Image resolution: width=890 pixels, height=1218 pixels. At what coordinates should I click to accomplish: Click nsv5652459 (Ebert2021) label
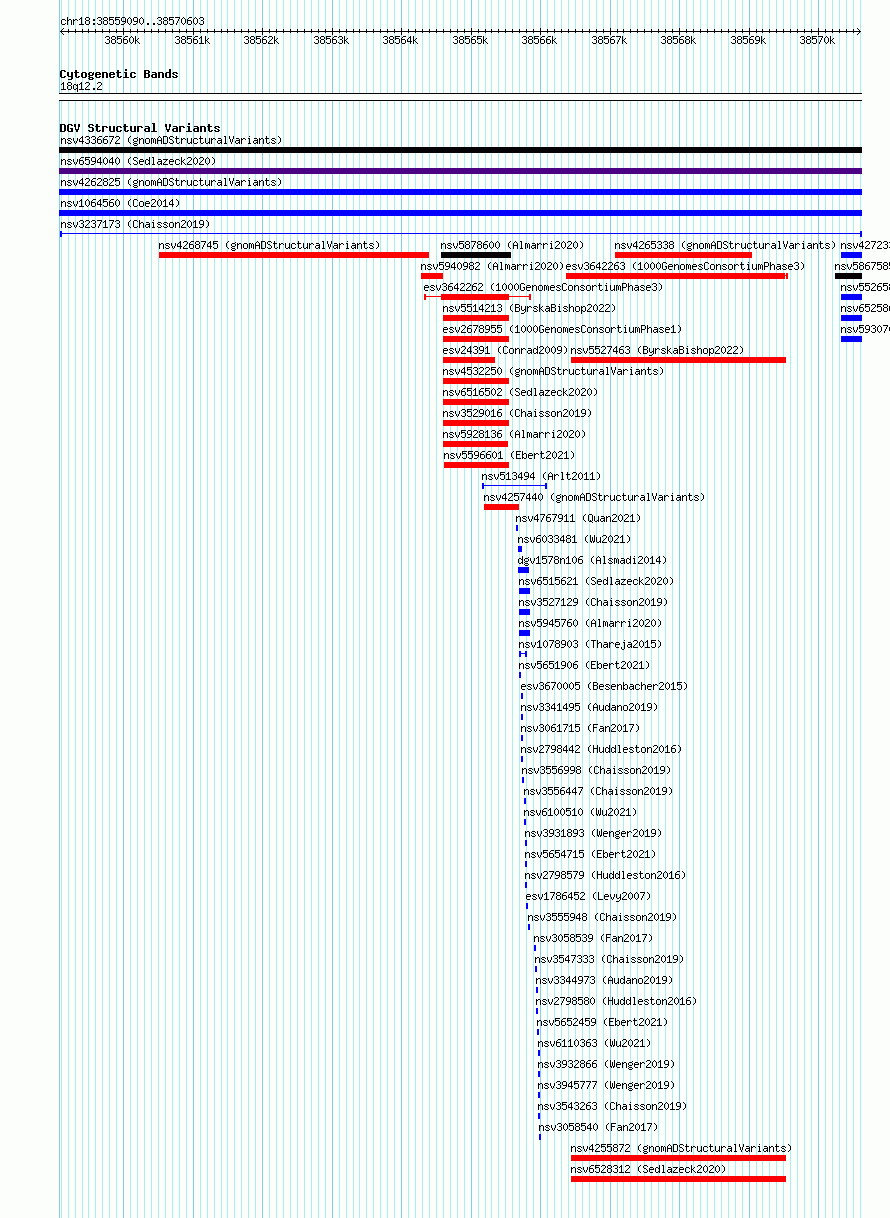(603, 1022)
